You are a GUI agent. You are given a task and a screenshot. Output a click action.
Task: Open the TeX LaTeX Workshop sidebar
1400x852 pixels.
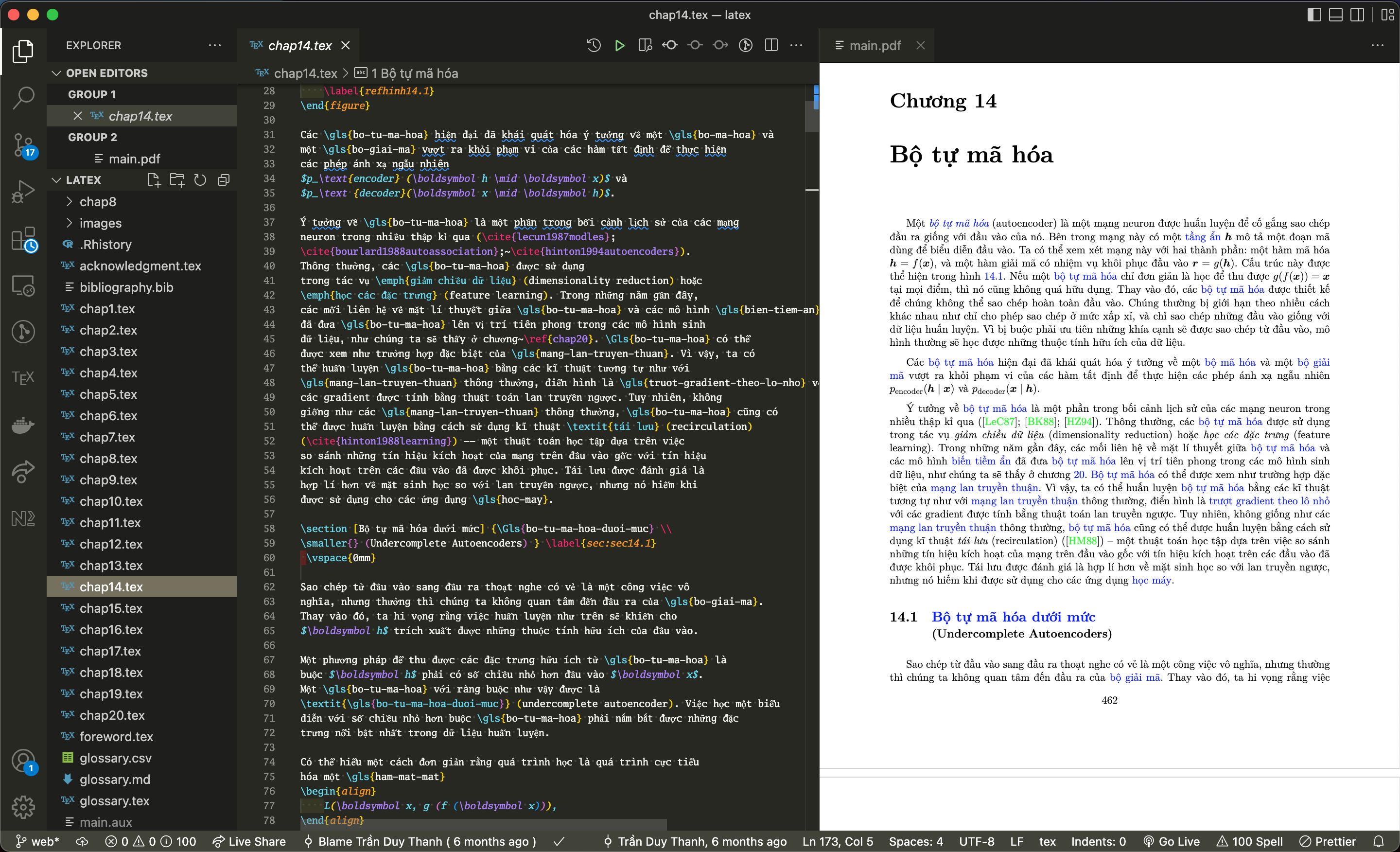pyautogui.click(x=23, y=377)
